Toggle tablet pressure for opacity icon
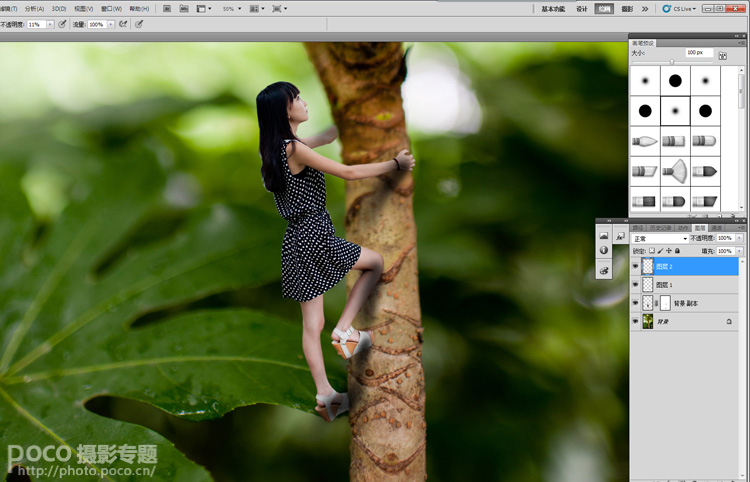 (x=62, y=24)
